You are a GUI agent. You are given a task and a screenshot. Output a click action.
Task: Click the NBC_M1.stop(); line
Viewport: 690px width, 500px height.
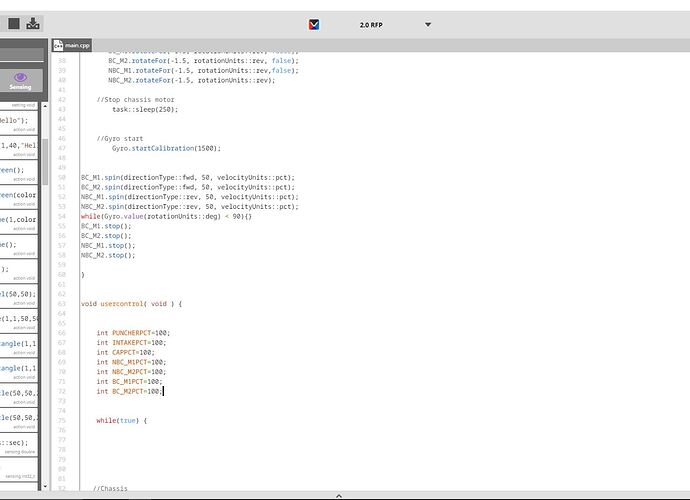pyautogui.click(x=108, y=246)
